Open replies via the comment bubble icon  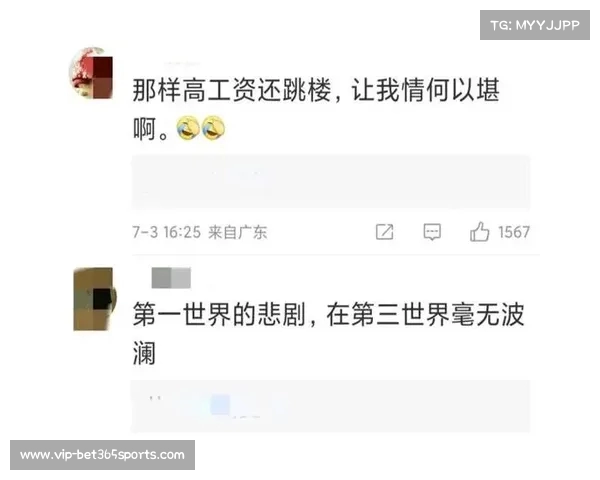click(x=432, y=232)
